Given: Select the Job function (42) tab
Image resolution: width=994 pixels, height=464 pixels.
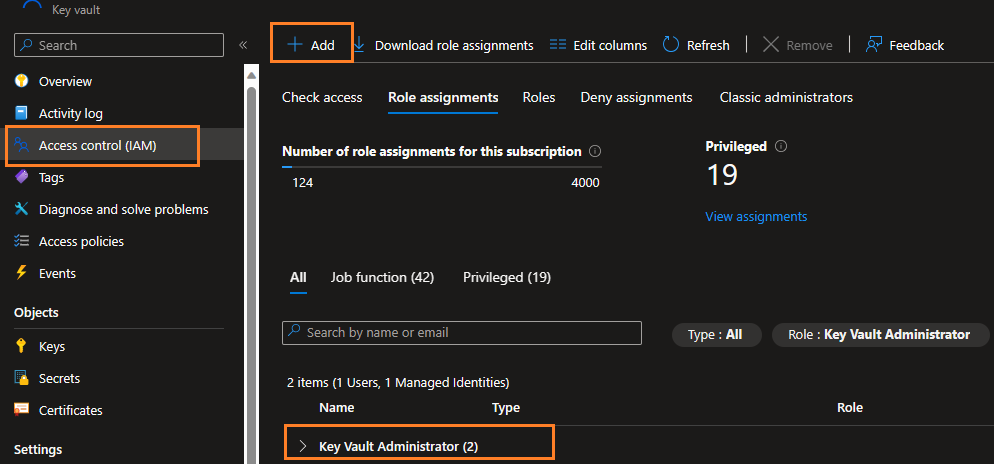Looking at the screenshot, I should tap(382, 278).
